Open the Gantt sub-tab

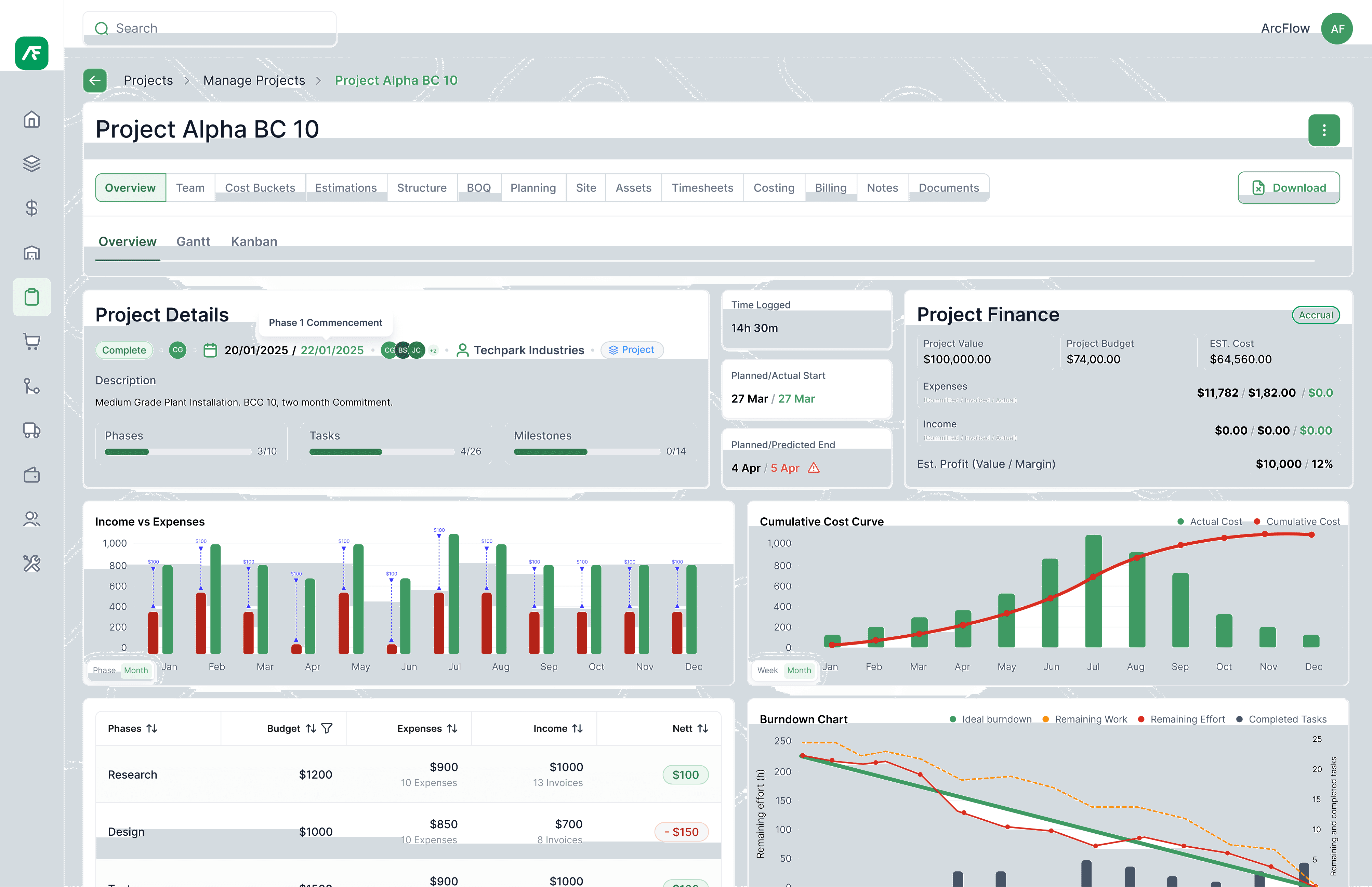coord(193,241)
